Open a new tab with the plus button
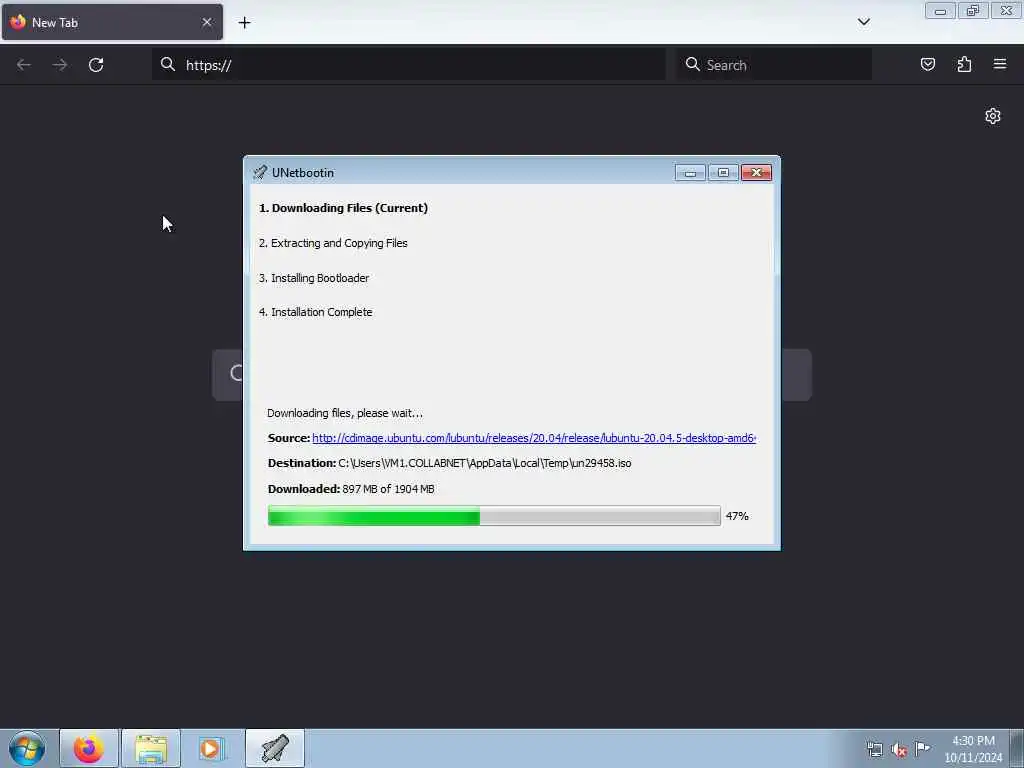 pyautogui.click(x=244, y=23)
